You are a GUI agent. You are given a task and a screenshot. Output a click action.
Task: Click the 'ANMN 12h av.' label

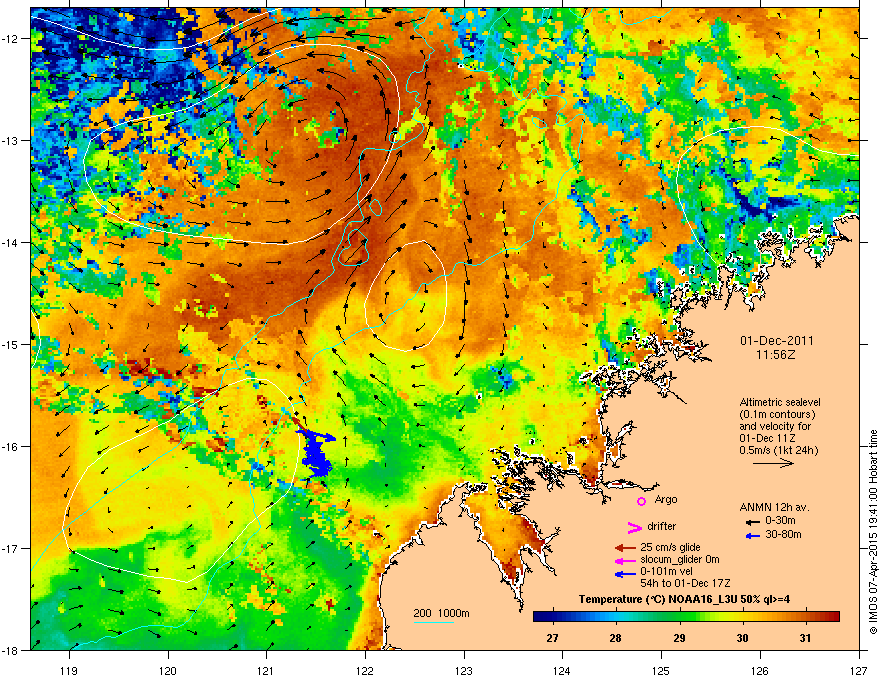[774, 508]
